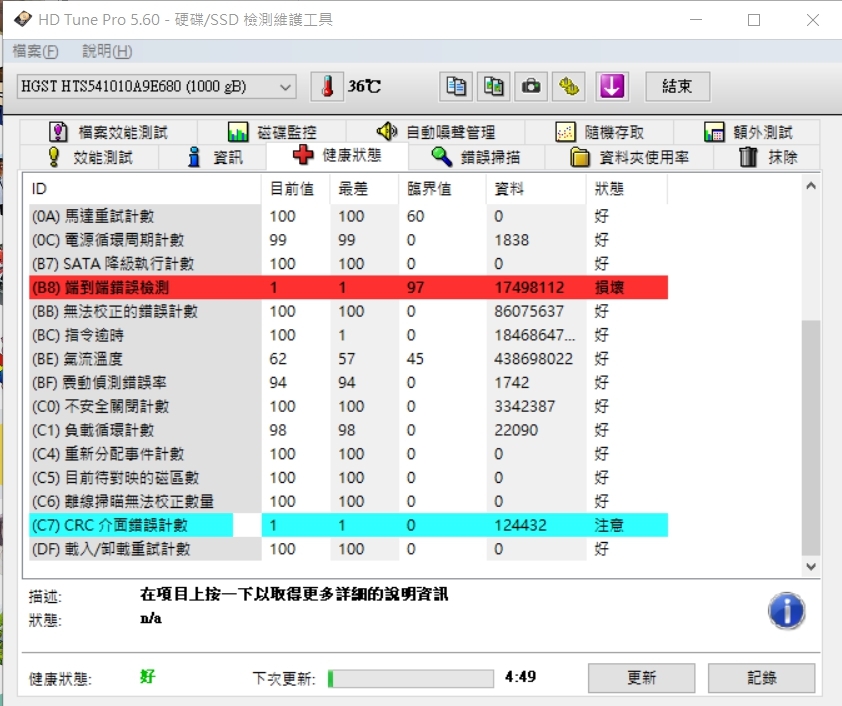
Task: Click the copy screenshot to clipboard icon
Action: (x=493, y=86)
